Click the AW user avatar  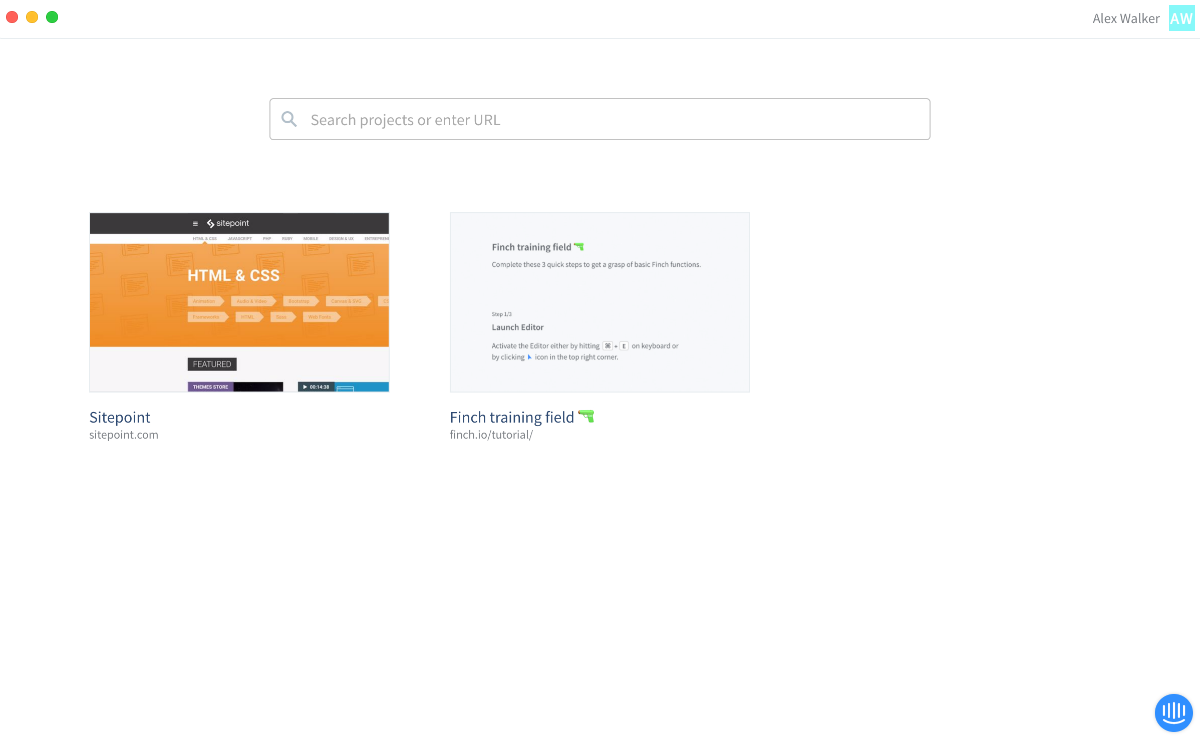coord(1182,18)
